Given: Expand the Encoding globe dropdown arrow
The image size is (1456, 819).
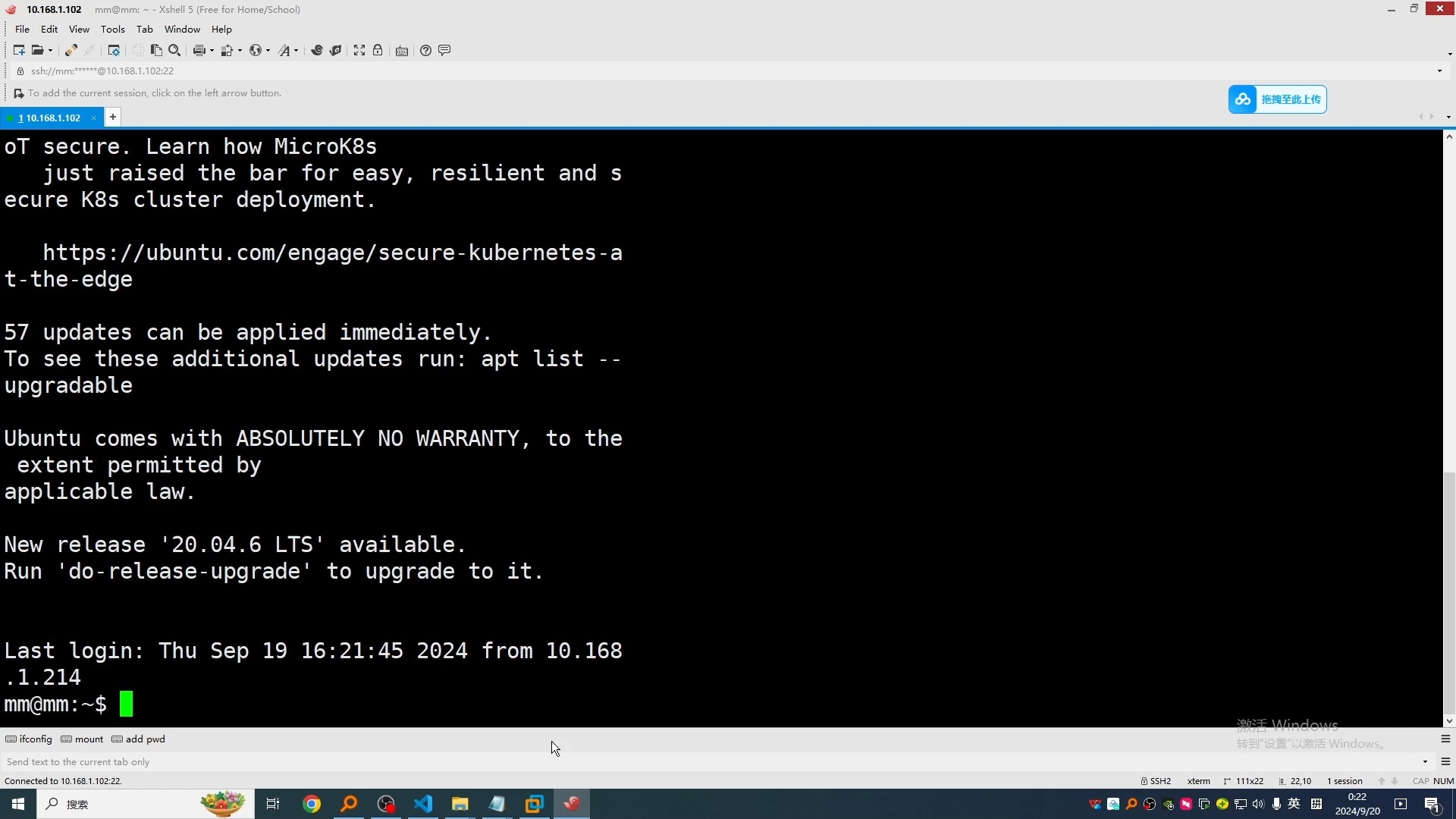Looking at the screenshot, I should (x=268, y=51).
